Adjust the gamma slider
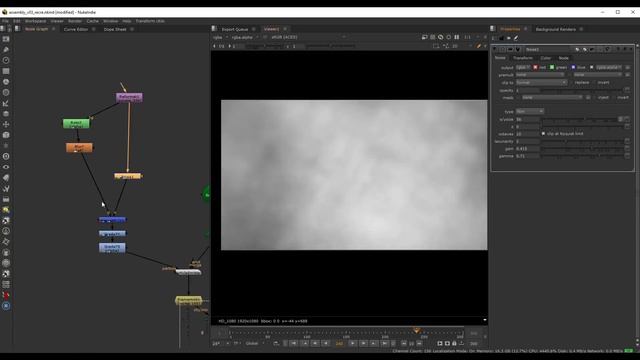Viewport: 640px width, 360px height. (582, 156)
